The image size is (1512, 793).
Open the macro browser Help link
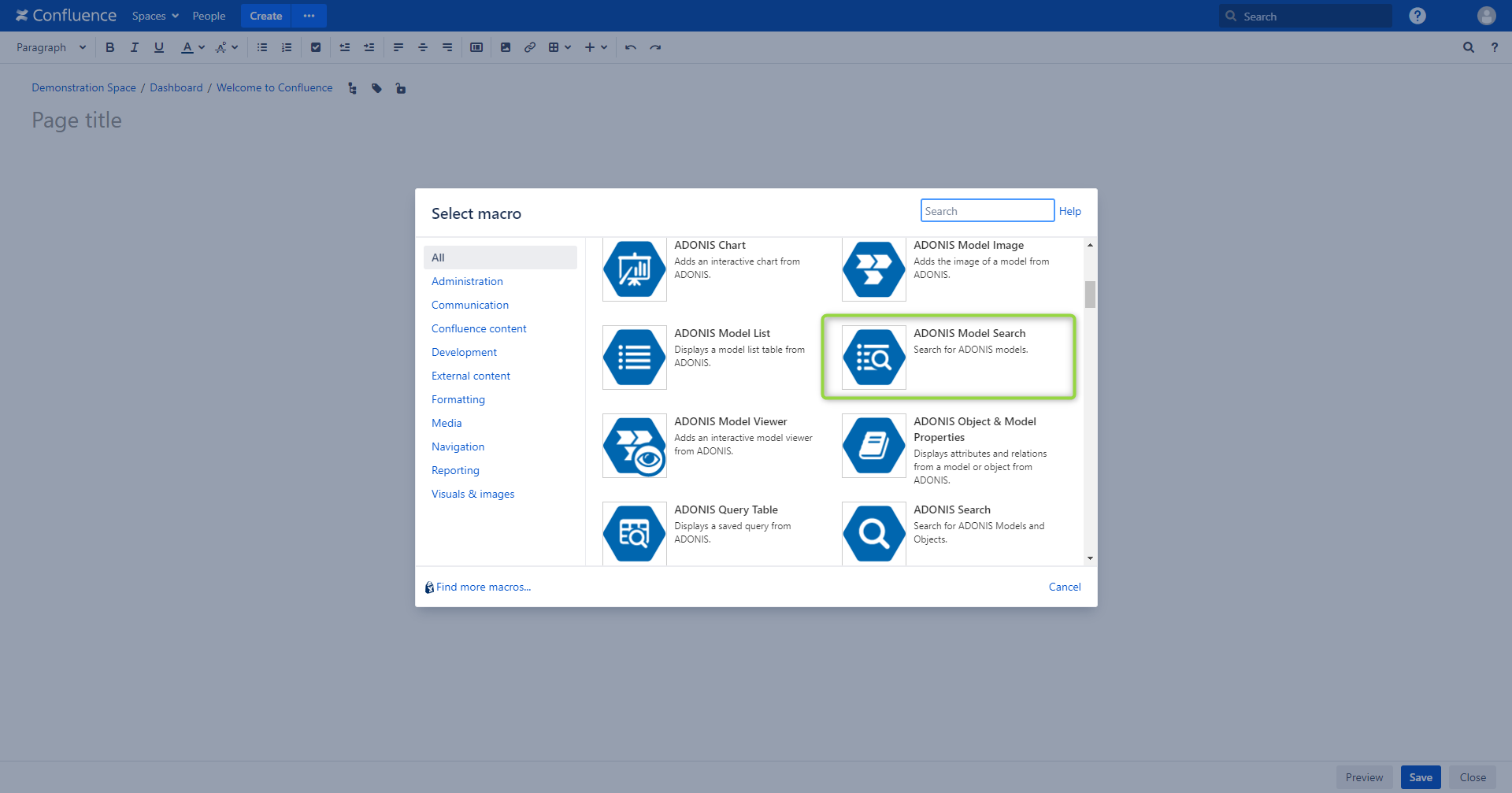[1069, 211]
